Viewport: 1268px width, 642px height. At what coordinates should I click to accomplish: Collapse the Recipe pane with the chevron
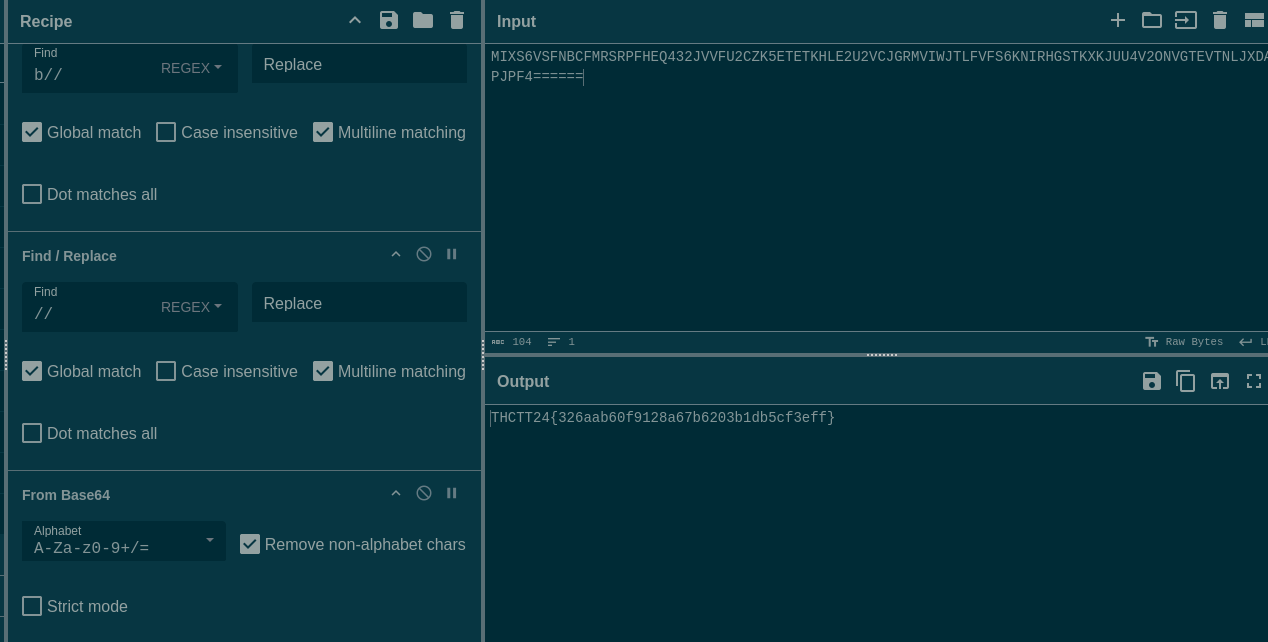click(355, 21)
